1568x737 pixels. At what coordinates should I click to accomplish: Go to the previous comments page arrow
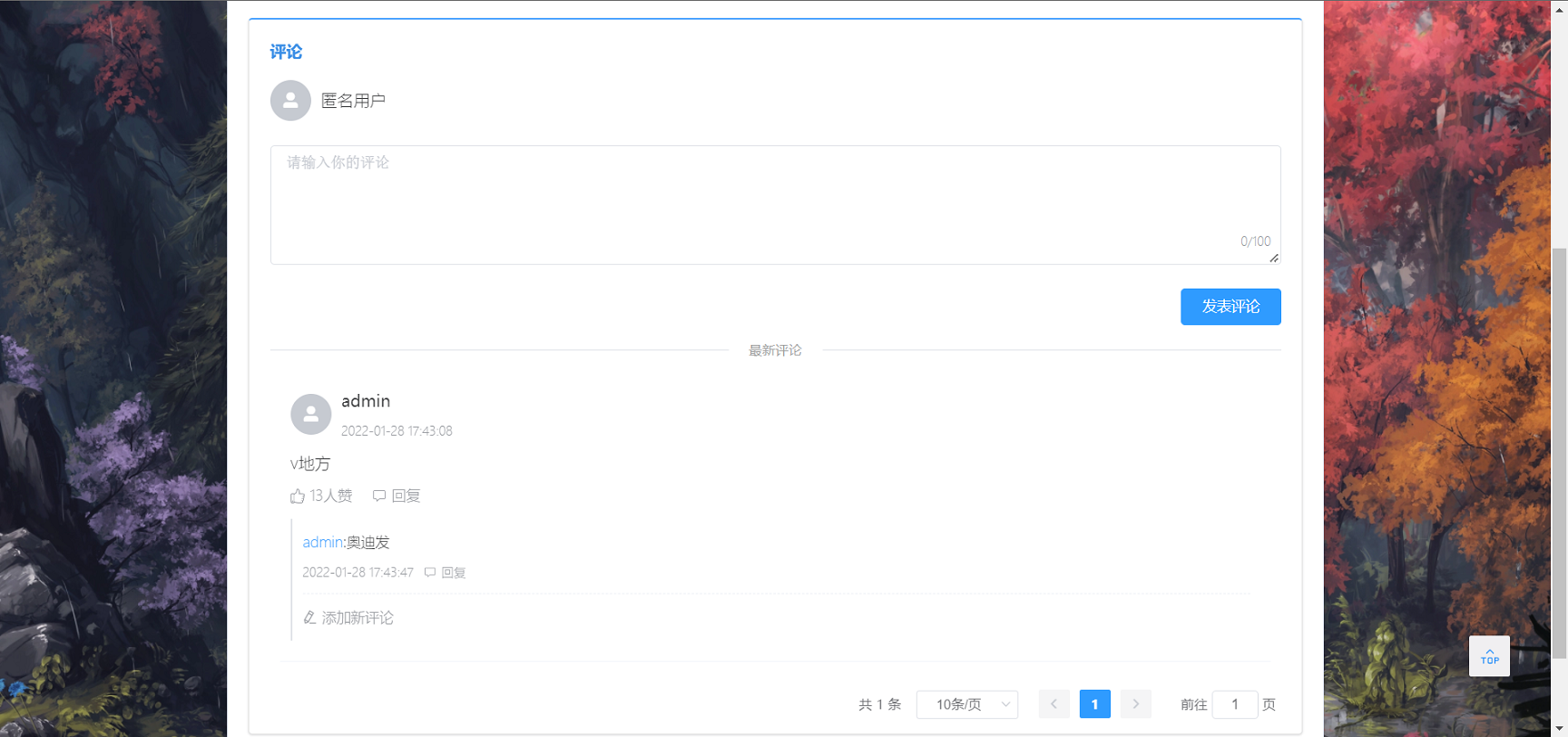click(1053, 704)
